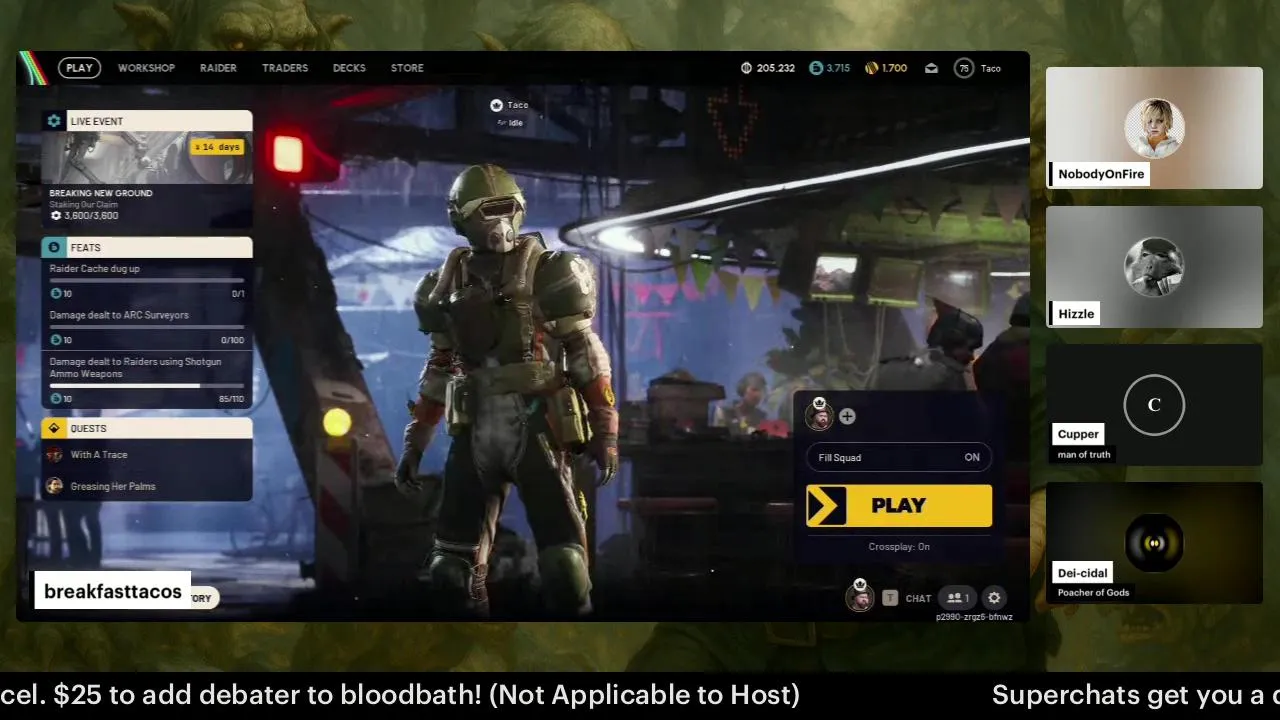Switch to the WORKSHOP tab
Screen dimensions: 1280x720
[x=146, y=68]
